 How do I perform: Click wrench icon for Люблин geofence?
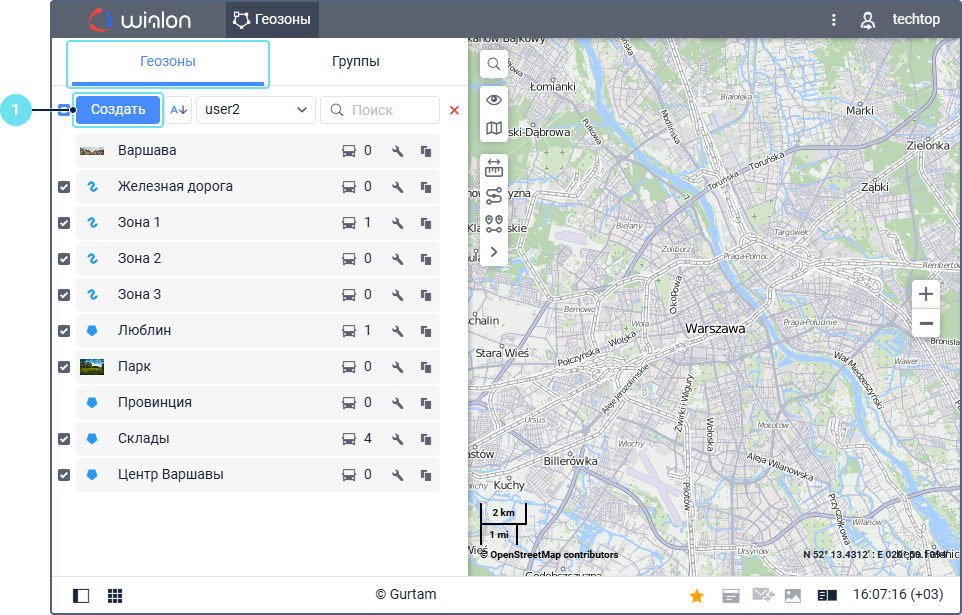coord(397,331)
